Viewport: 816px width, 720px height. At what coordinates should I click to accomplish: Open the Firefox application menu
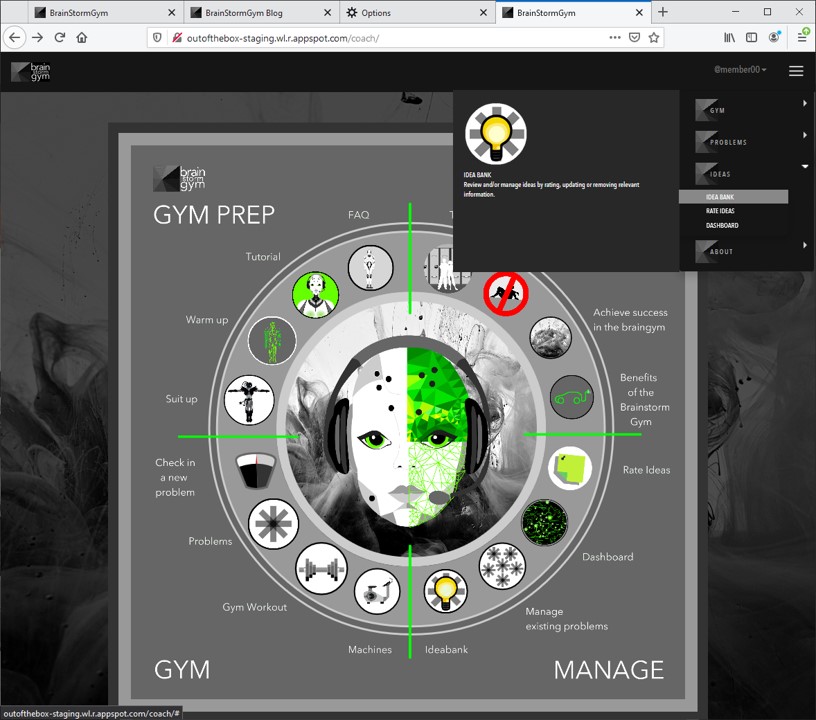(803, 37)
